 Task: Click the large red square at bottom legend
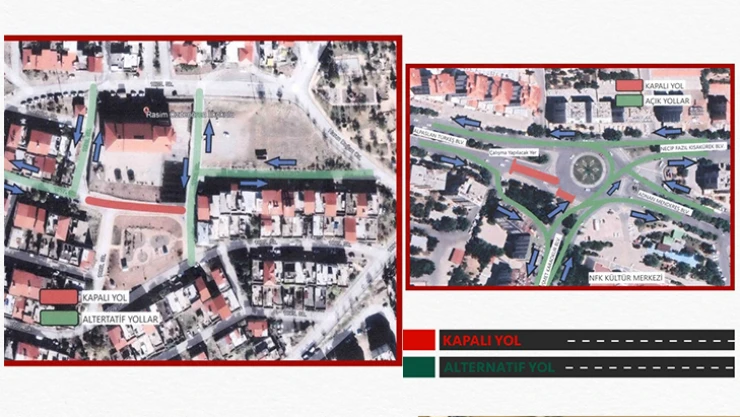(x=419, y=340)
